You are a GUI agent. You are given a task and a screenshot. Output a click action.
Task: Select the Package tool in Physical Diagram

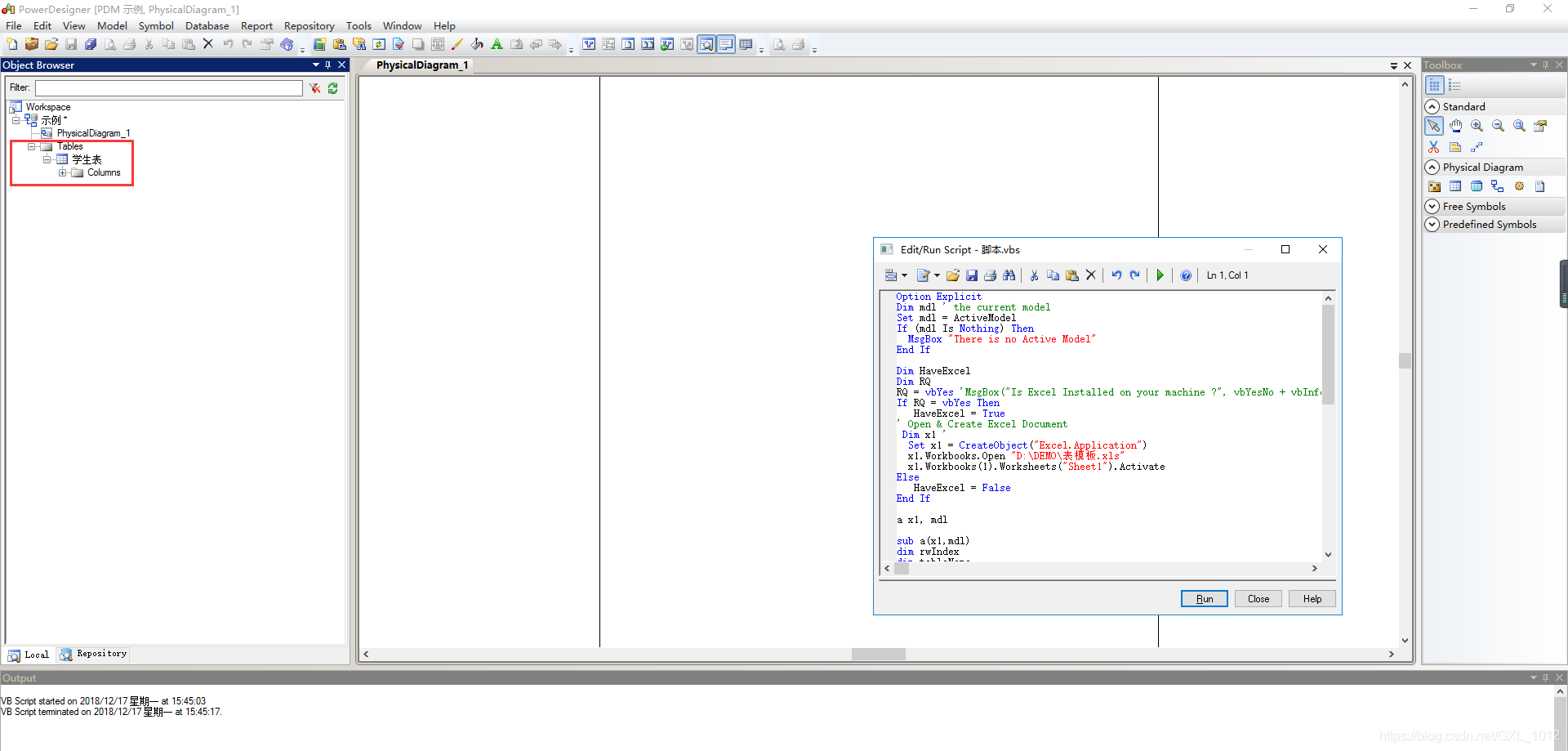(x=1434, y=186)
